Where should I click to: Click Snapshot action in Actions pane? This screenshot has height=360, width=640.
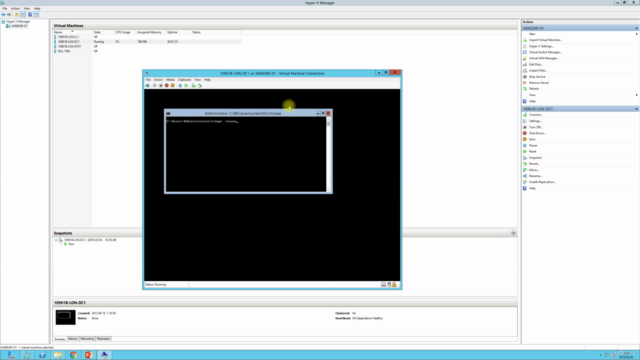click(535, 158)
